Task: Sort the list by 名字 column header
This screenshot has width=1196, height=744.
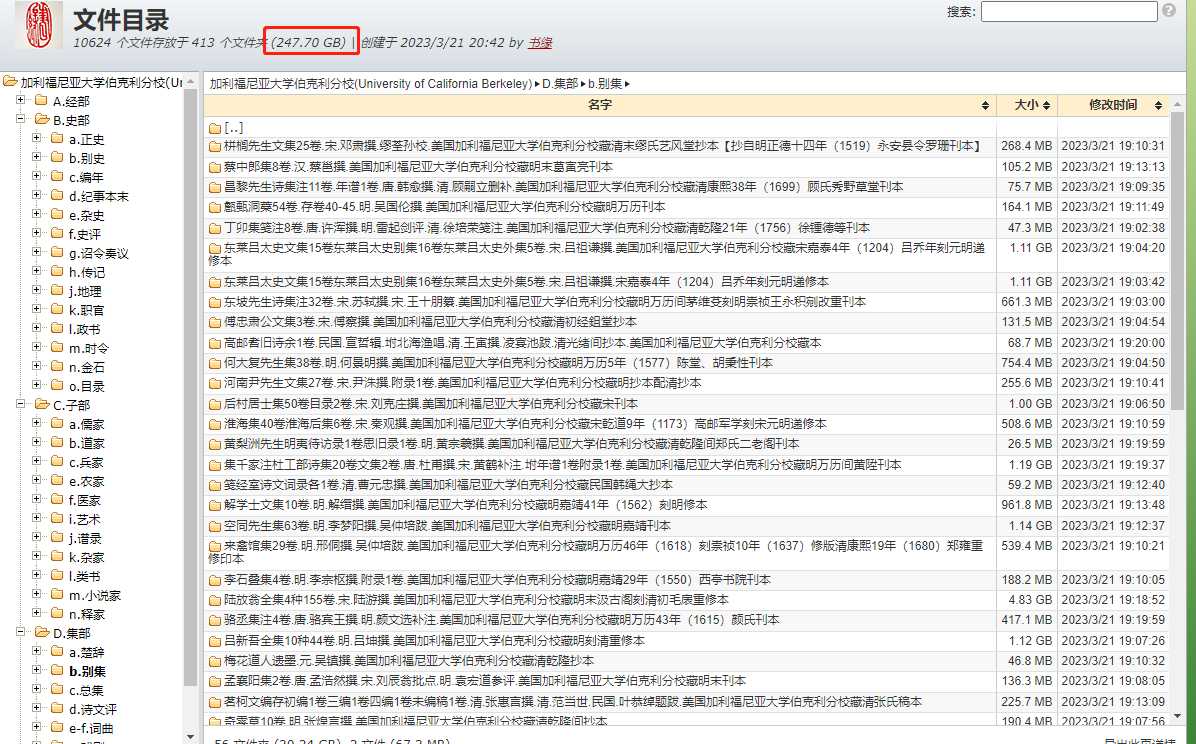Action: (x=600, y=105)
